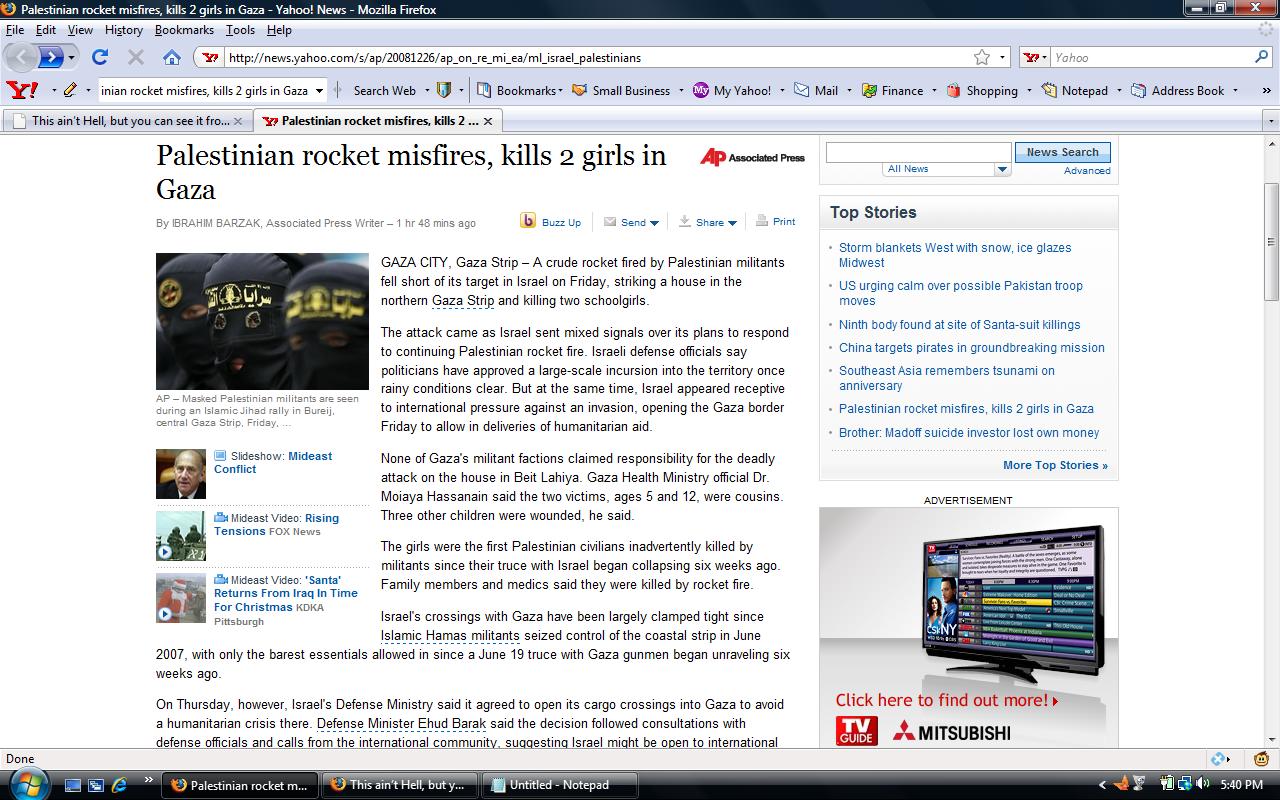The image size is (1280, 800).
Task: Click the Yahoo! logo in the toolbar
Action: coord(22,90)
